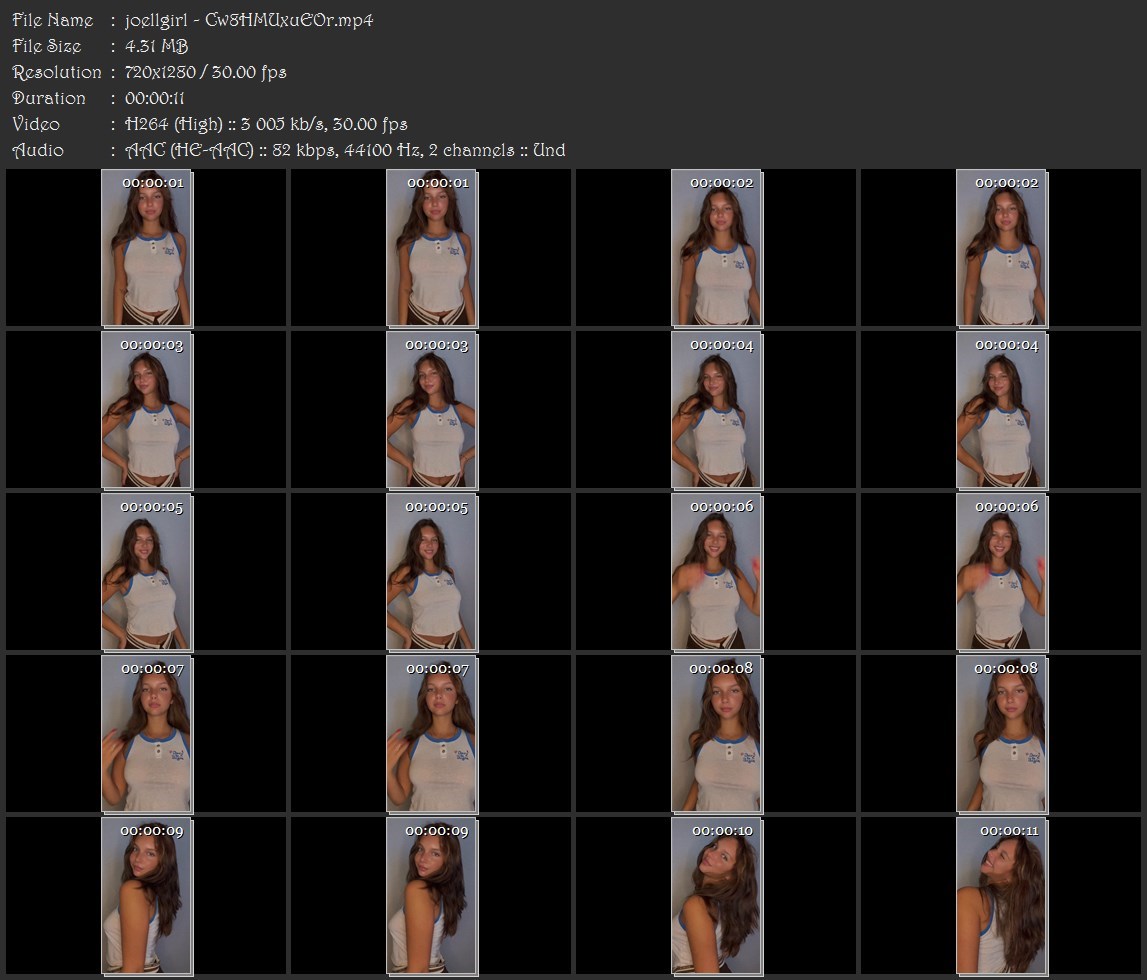Select the first thumbnail stamped 00:00:08
1147x980 pixels.
(x=717, y=734)
